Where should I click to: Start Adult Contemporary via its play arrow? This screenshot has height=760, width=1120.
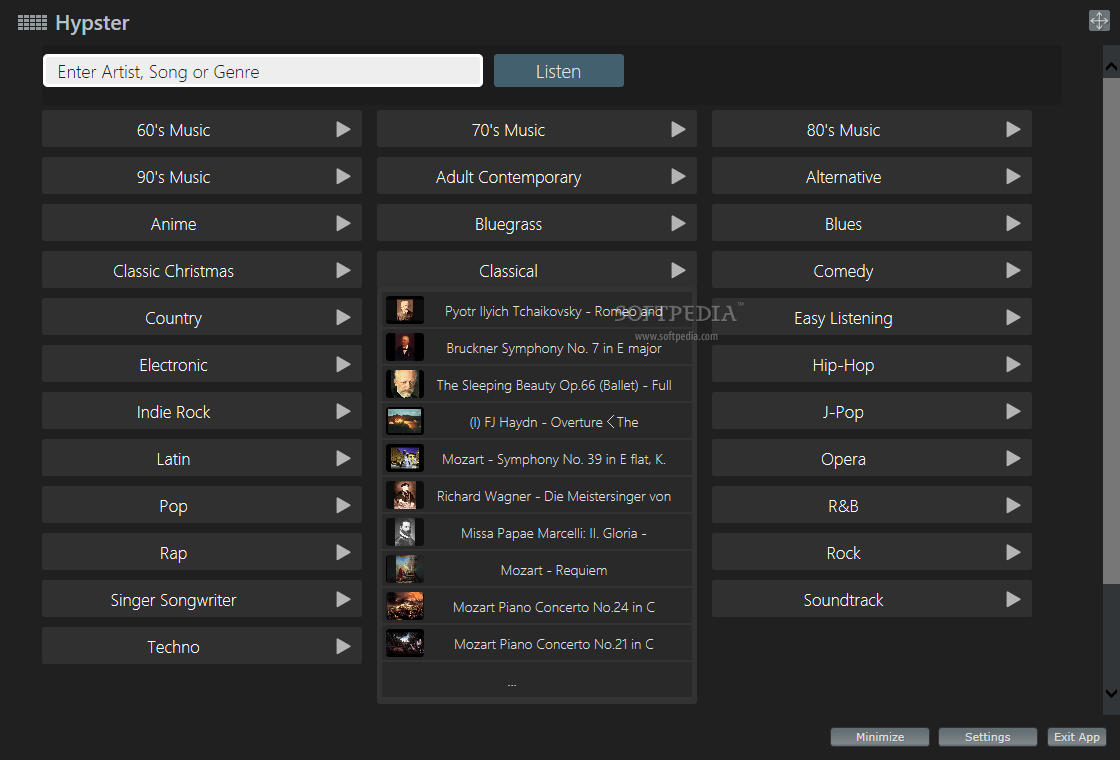679,176
